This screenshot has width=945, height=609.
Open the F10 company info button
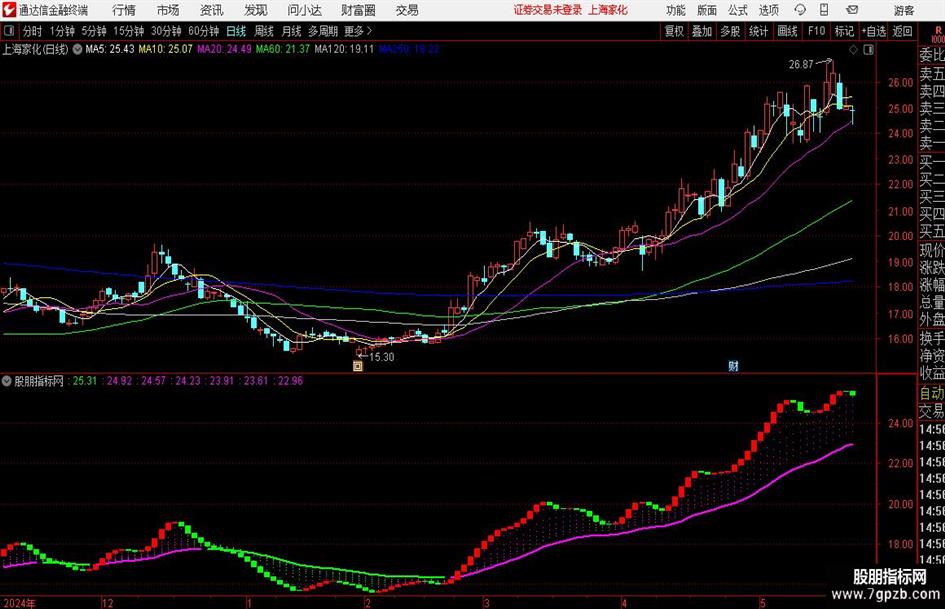pos(816,31)
